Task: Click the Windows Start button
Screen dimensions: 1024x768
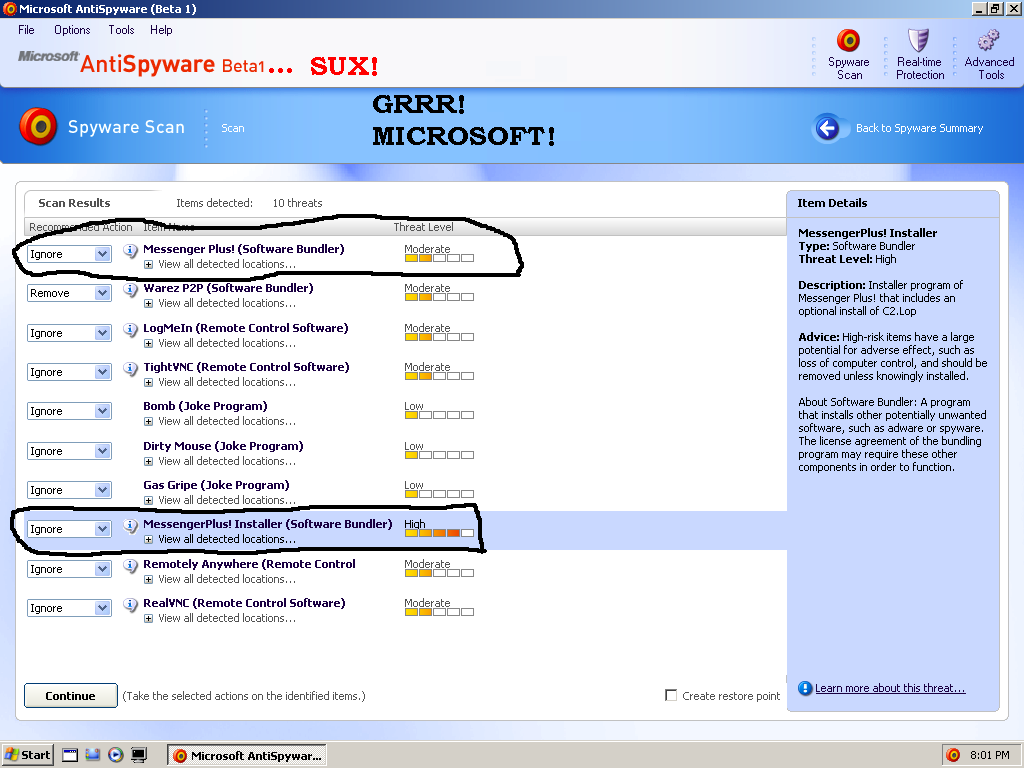Action: 27,755
